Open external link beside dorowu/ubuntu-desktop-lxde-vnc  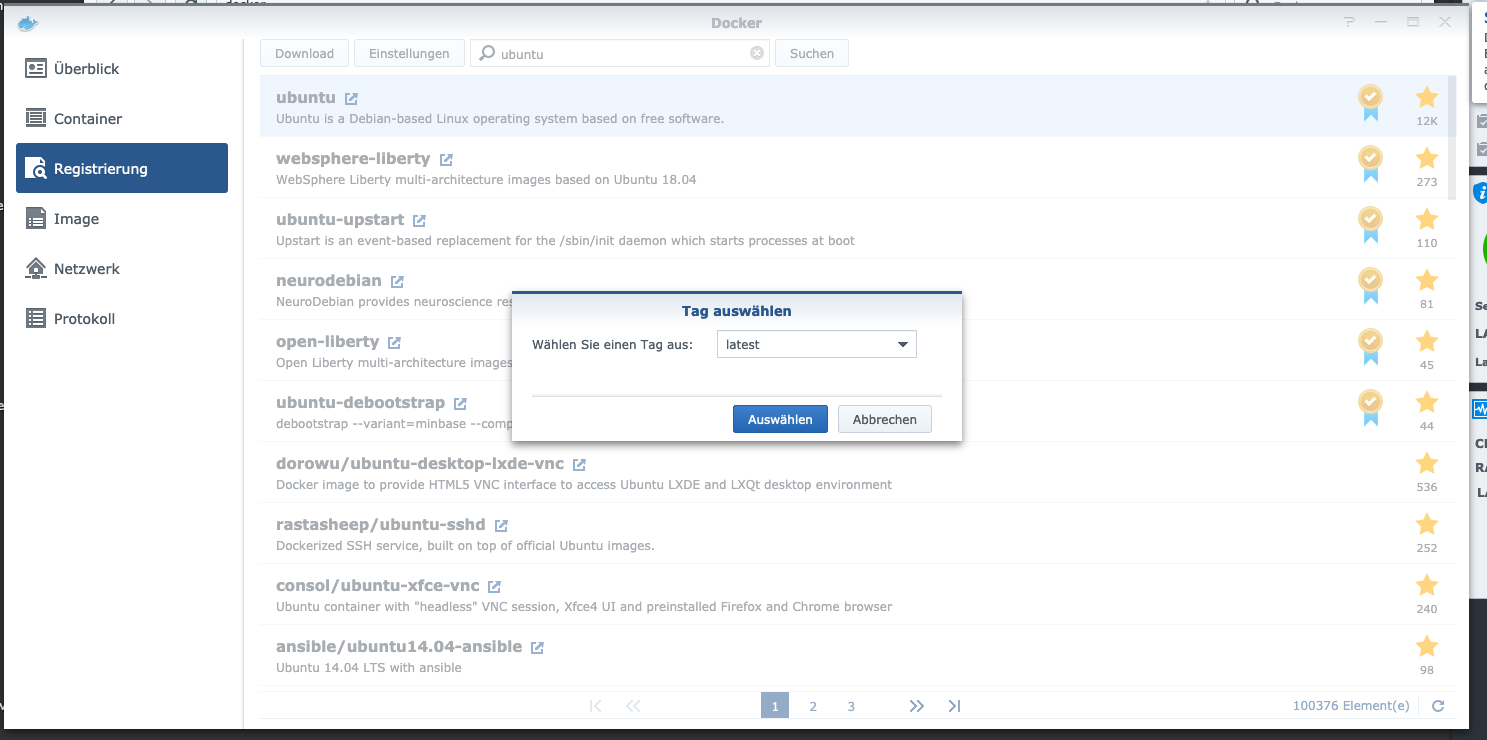[x=579, y=465]
